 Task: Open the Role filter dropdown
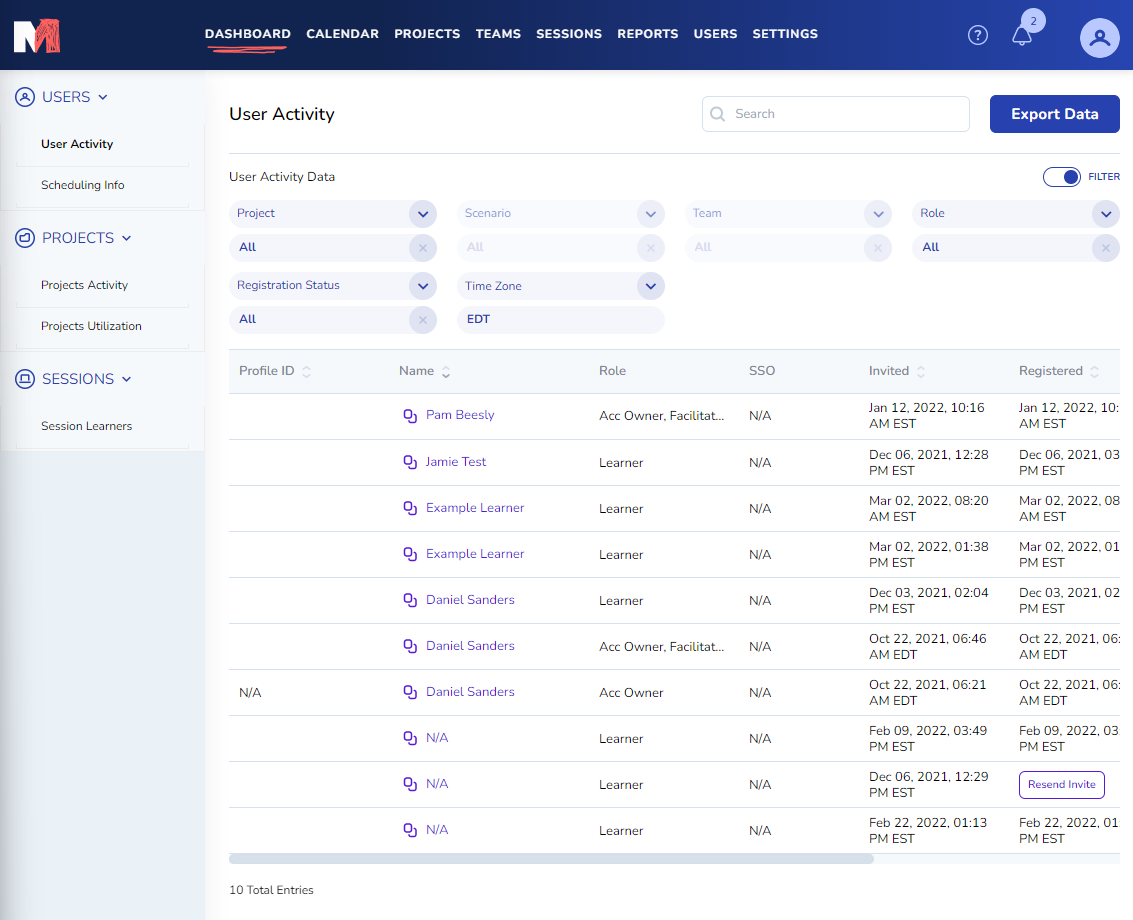pos(1105,214)
